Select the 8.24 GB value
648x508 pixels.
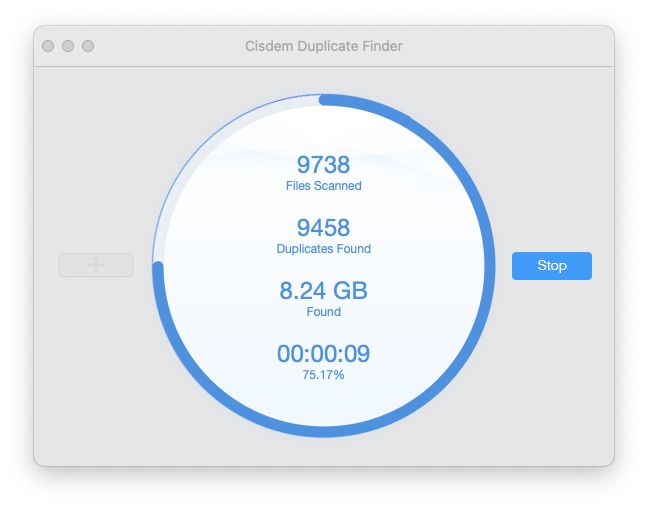(323, 291)
